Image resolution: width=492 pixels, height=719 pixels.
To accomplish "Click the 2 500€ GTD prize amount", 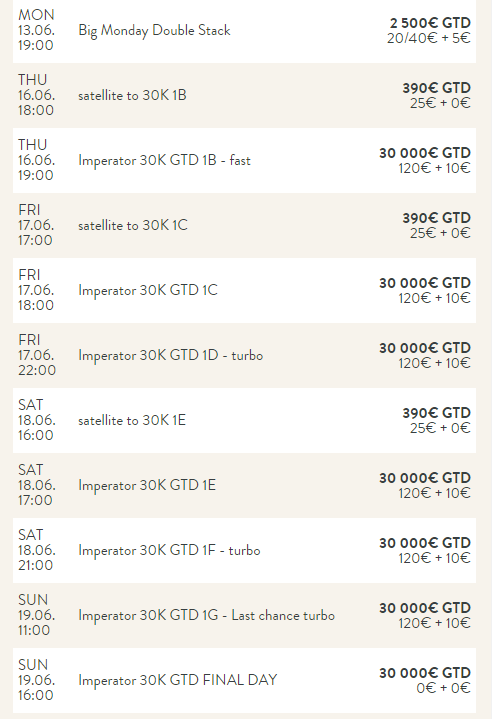I will [430, 22].
